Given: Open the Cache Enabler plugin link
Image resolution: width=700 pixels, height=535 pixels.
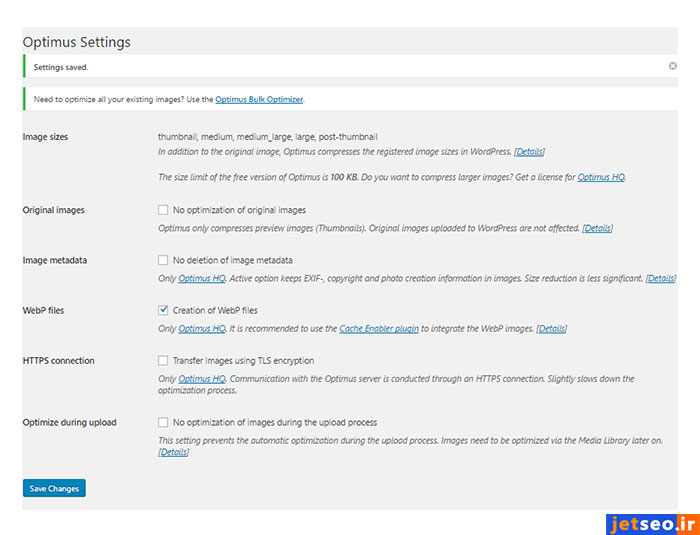Looking at the screenshot, I should 377,328.
